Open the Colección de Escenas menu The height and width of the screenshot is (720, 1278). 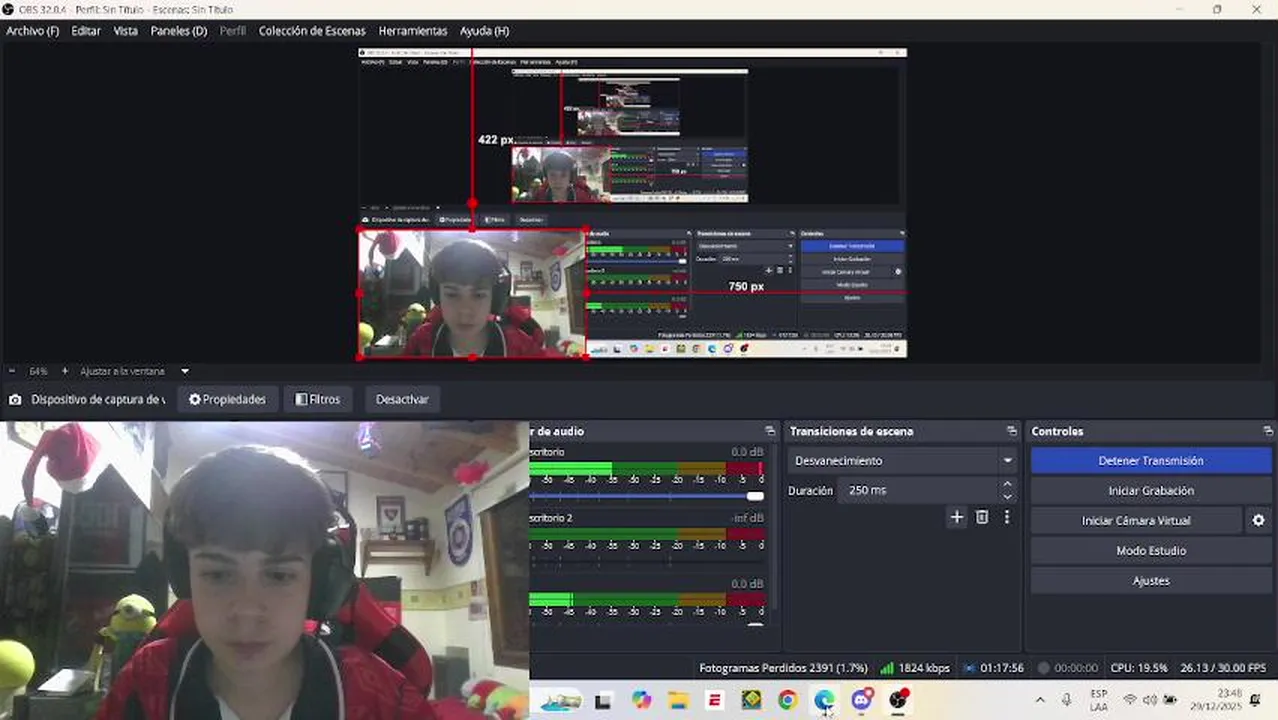tap(312, 31)
